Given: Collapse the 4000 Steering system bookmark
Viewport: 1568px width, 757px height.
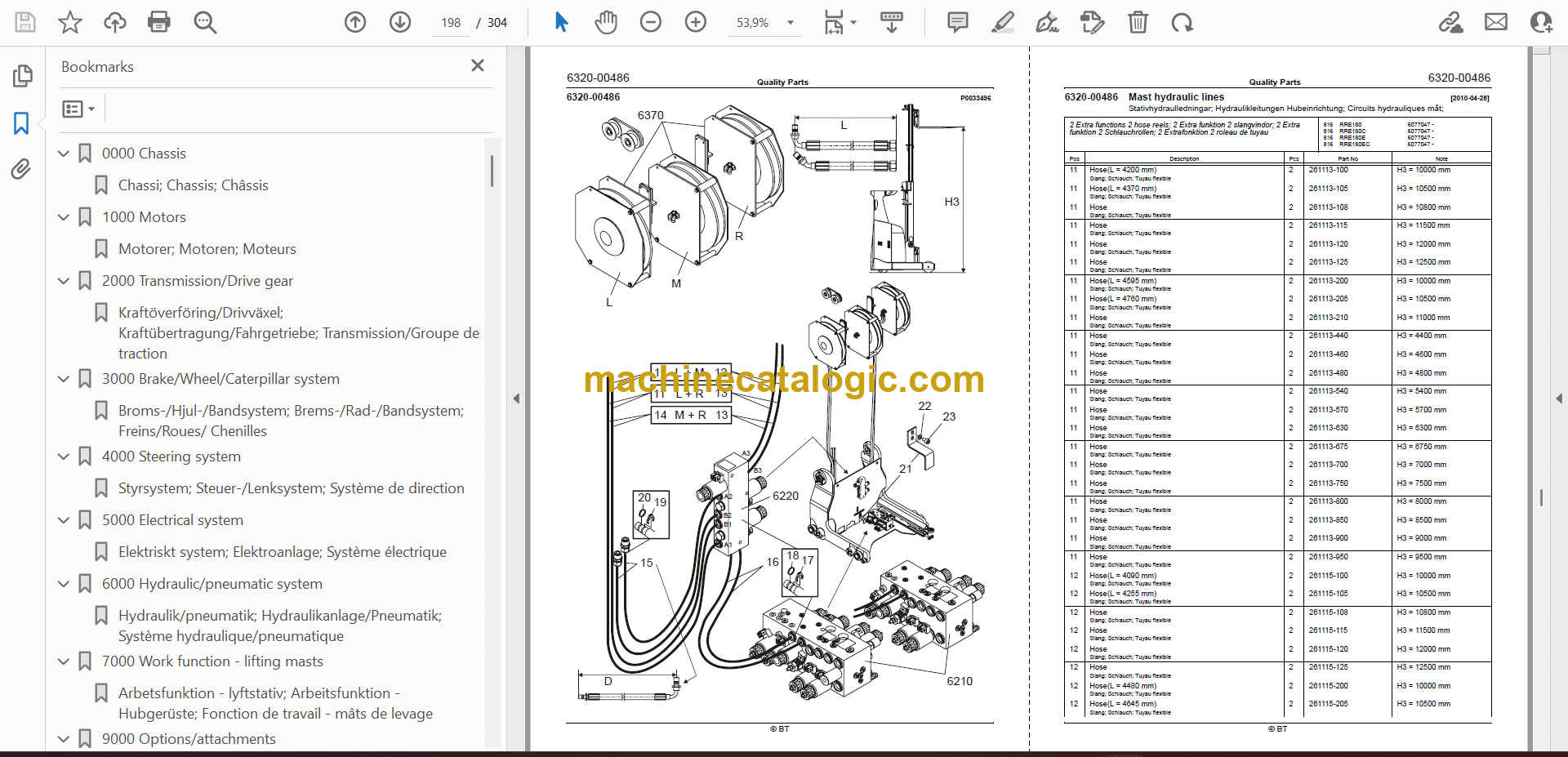Looking at the screenshot, I should pos(64,456).
